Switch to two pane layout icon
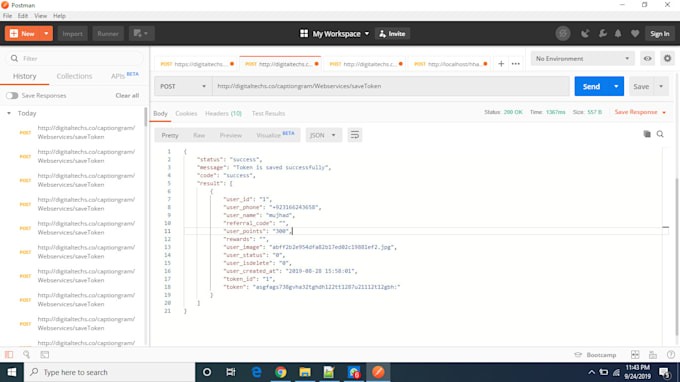Viewport: 680px width, 382px height. pos(635,355)
